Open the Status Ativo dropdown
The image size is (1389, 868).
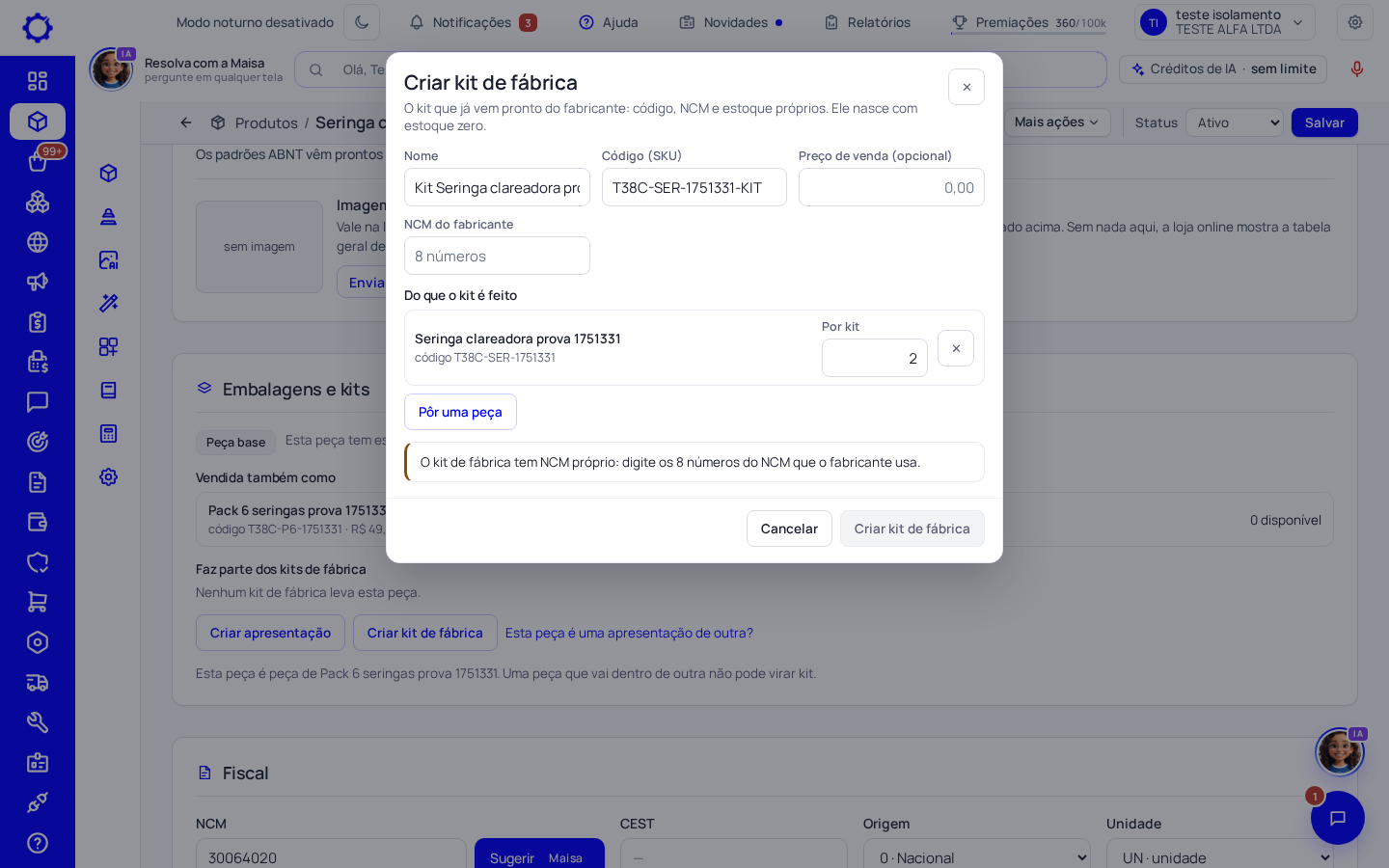[x=1235, y=122]
